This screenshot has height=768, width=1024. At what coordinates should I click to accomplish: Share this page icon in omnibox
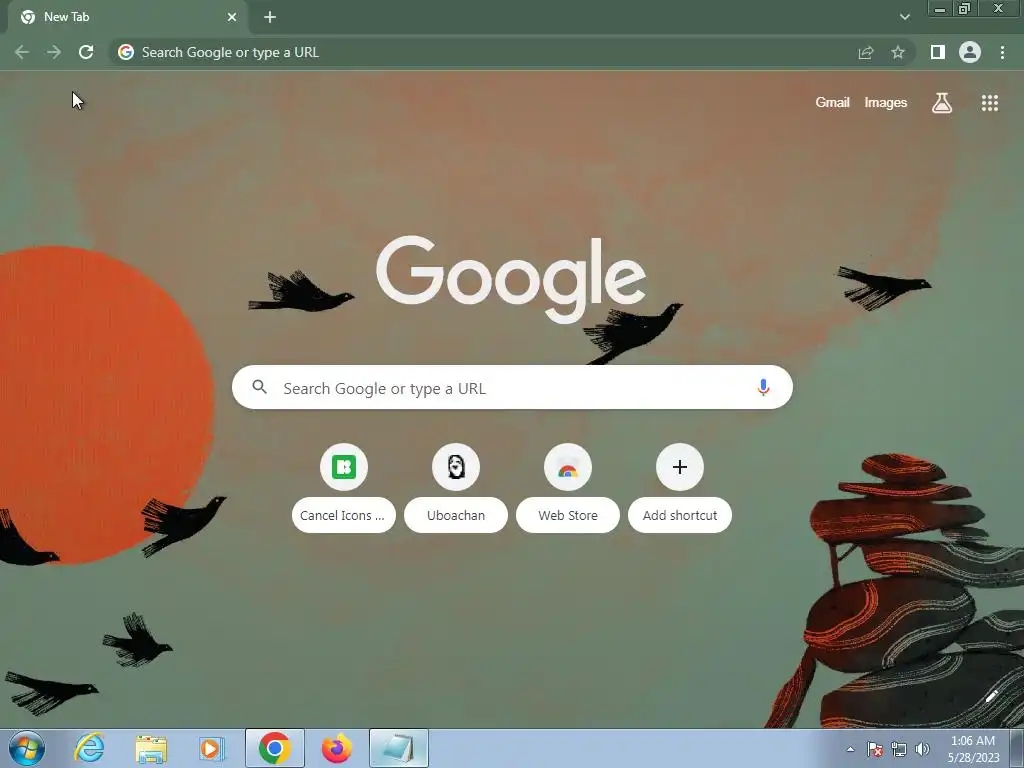pos(866,53)
